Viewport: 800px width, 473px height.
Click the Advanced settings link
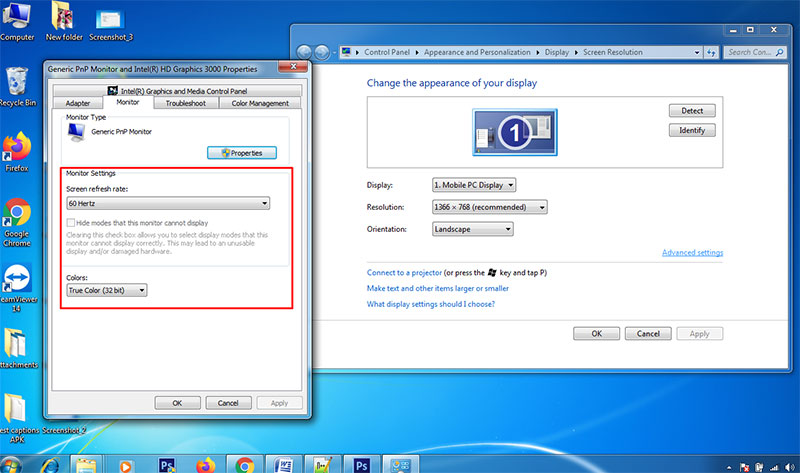692,253
